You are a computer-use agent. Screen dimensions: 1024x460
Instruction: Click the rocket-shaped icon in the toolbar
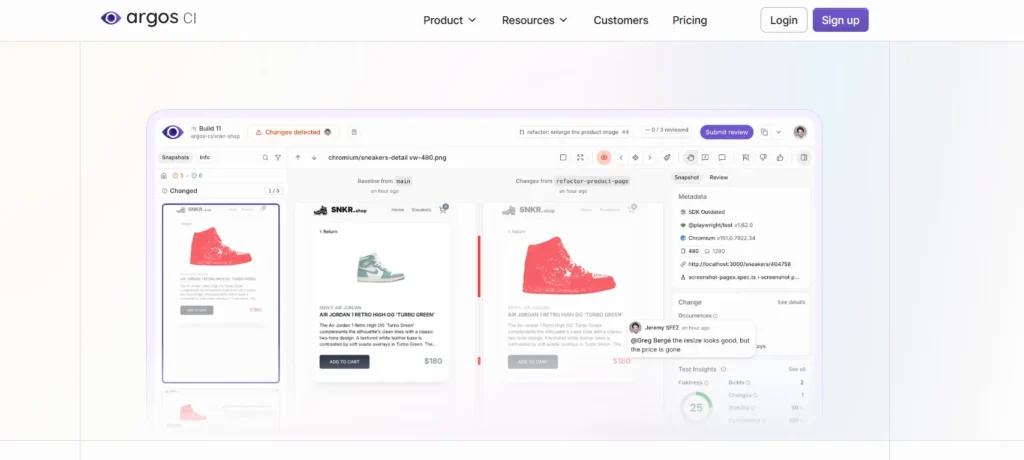pos(667,157)
